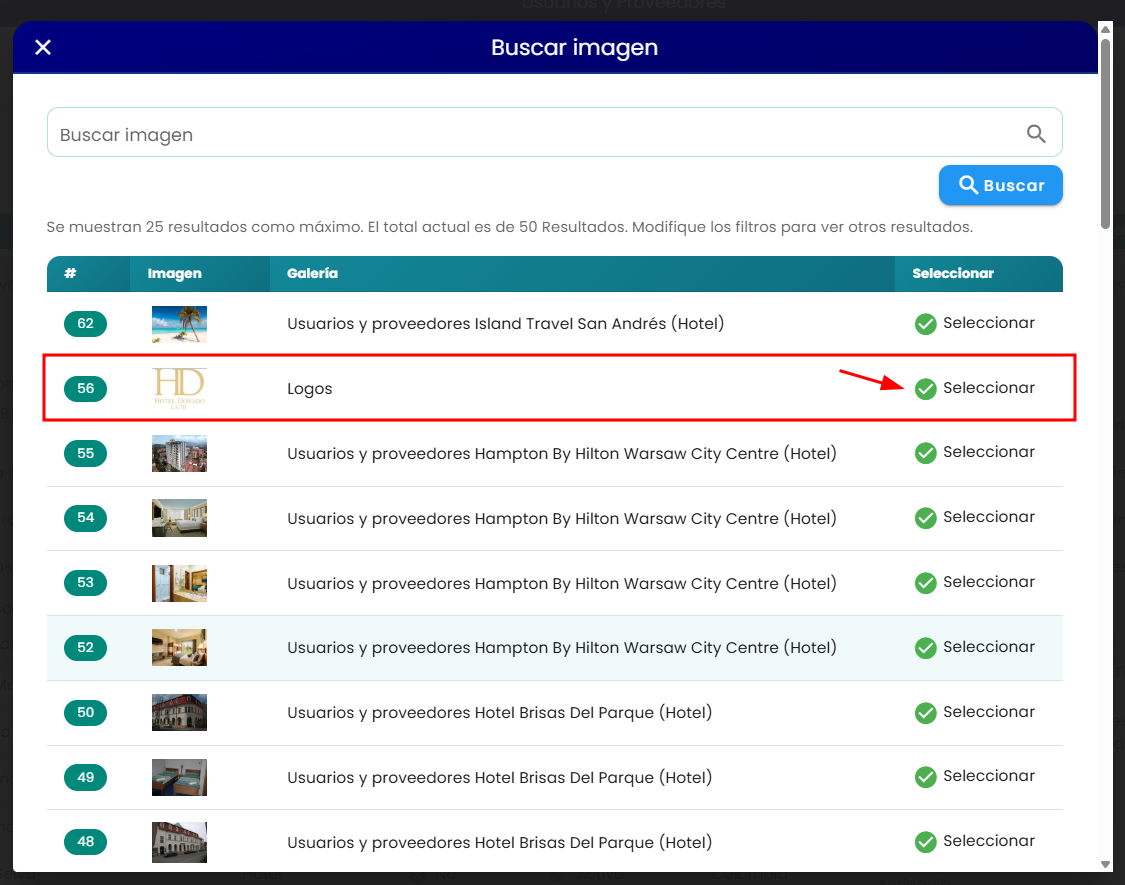The width and height of the screenshot is (1125, 885).
Task: Open the palm beach thumbnail of image 62
Action: (179, 324)
